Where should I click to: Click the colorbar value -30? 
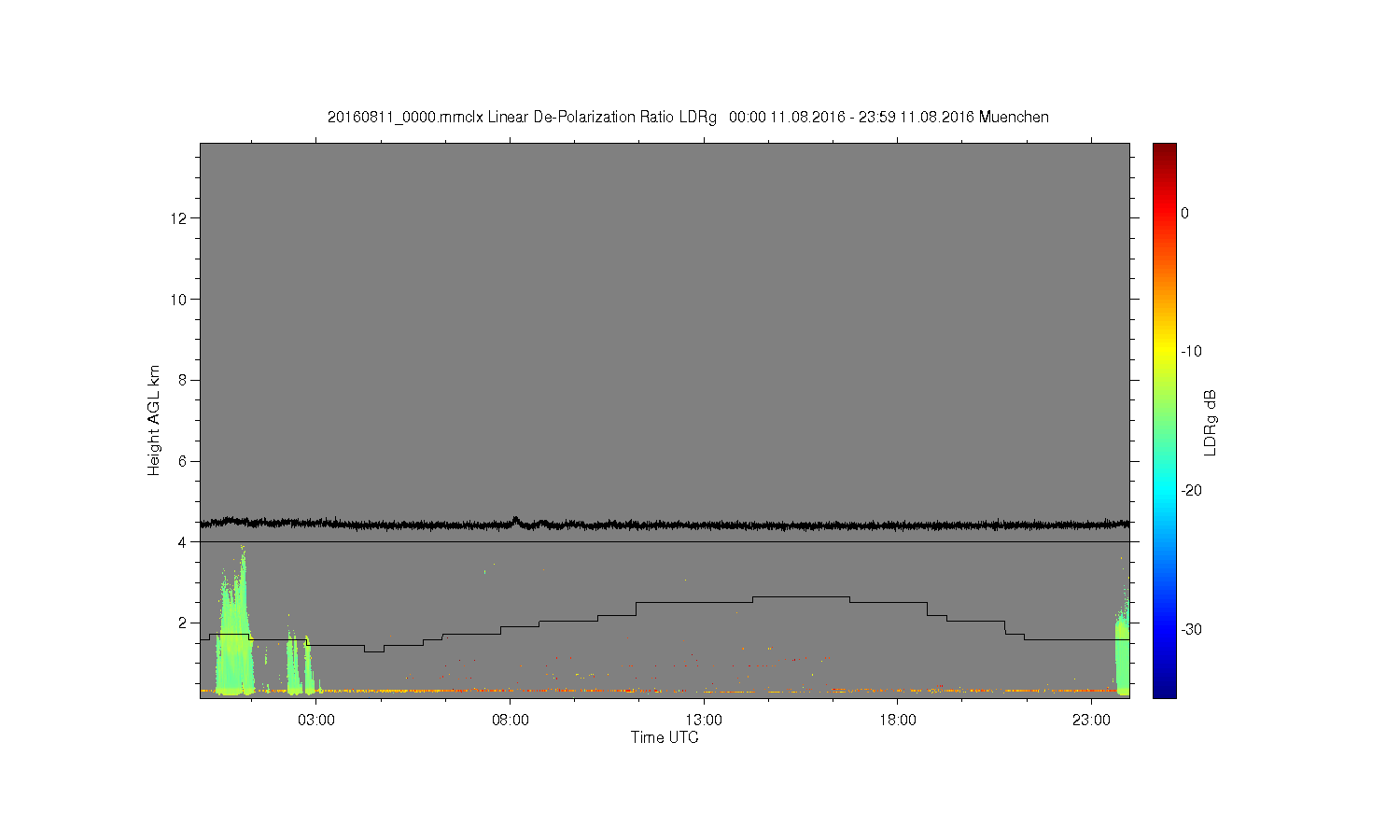coord(1191,629)
